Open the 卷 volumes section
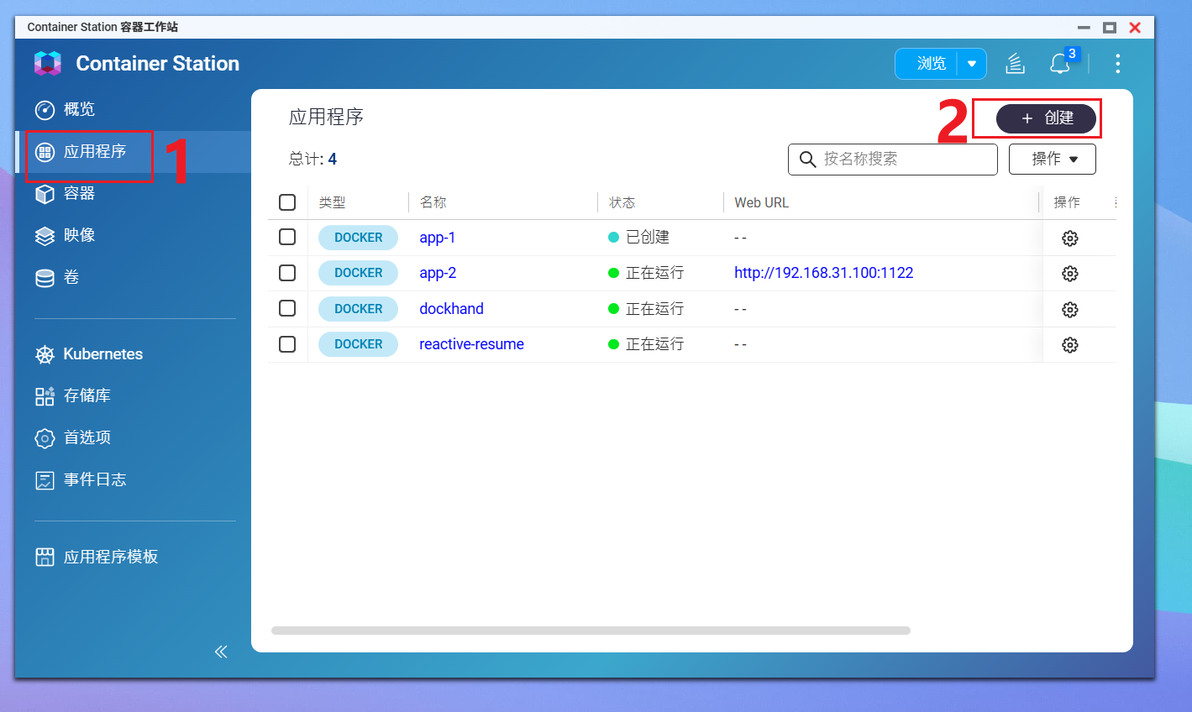The width and height of the screenshot is (1192, 712). (x=57, y=277)
